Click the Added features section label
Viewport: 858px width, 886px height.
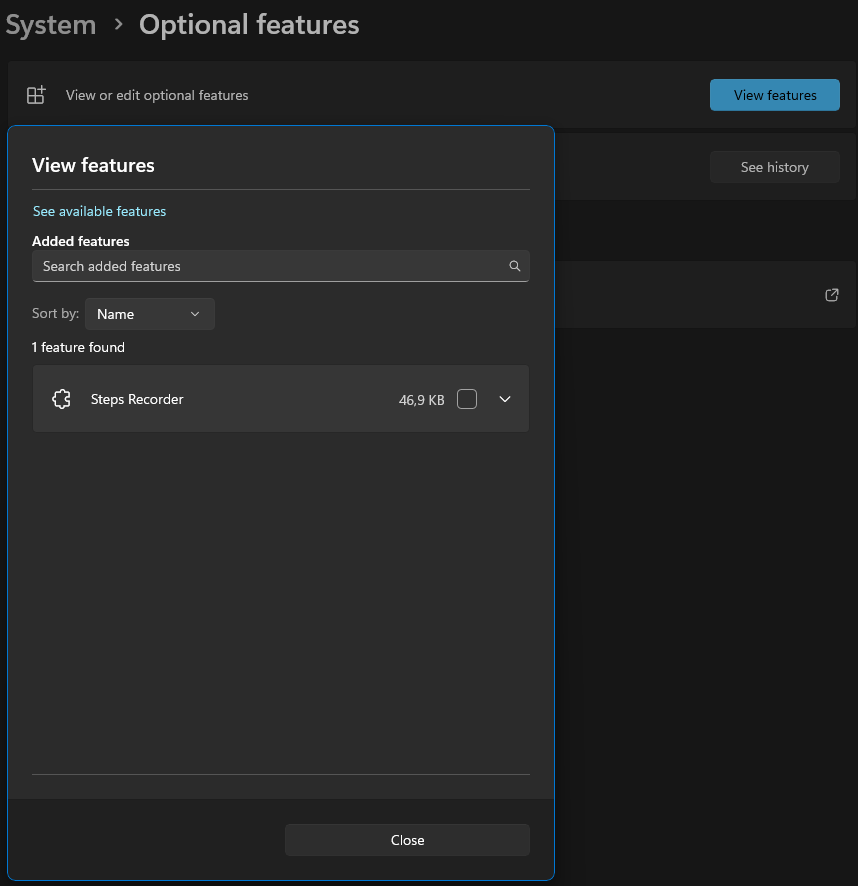click(81, 241)
